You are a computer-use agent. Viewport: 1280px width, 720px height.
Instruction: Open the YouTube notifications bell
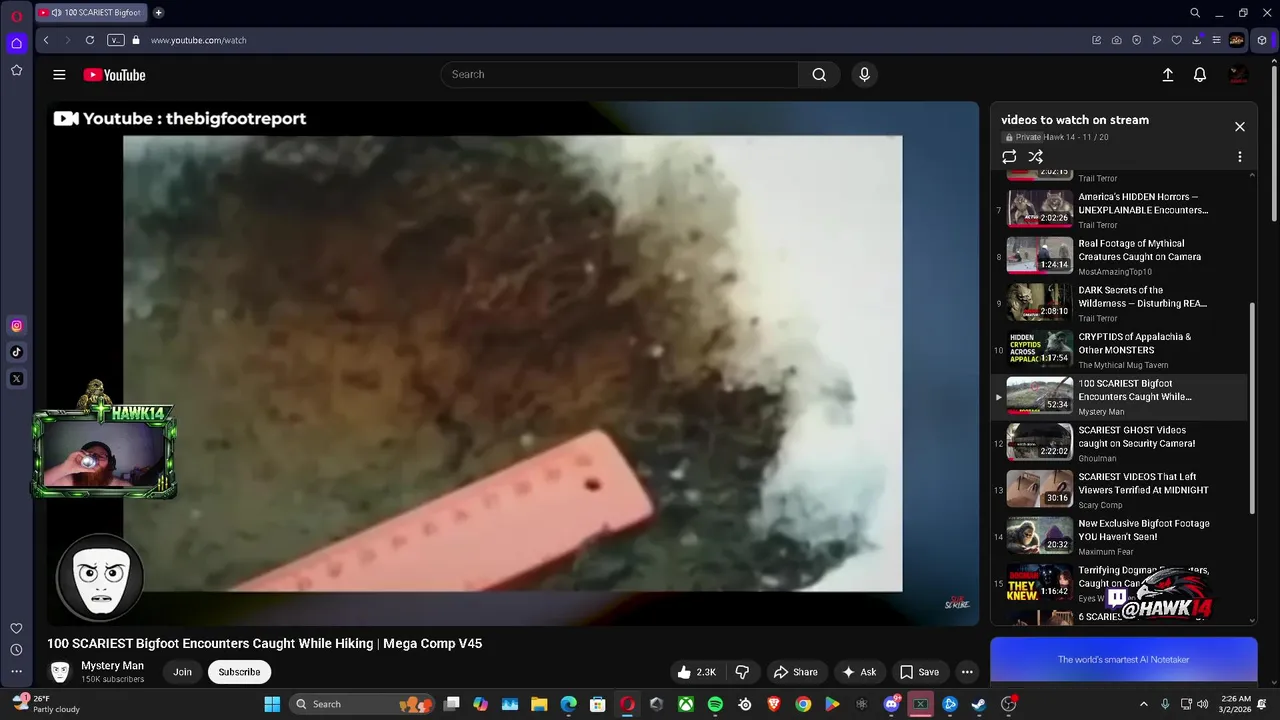click(x=1200, y=75)
